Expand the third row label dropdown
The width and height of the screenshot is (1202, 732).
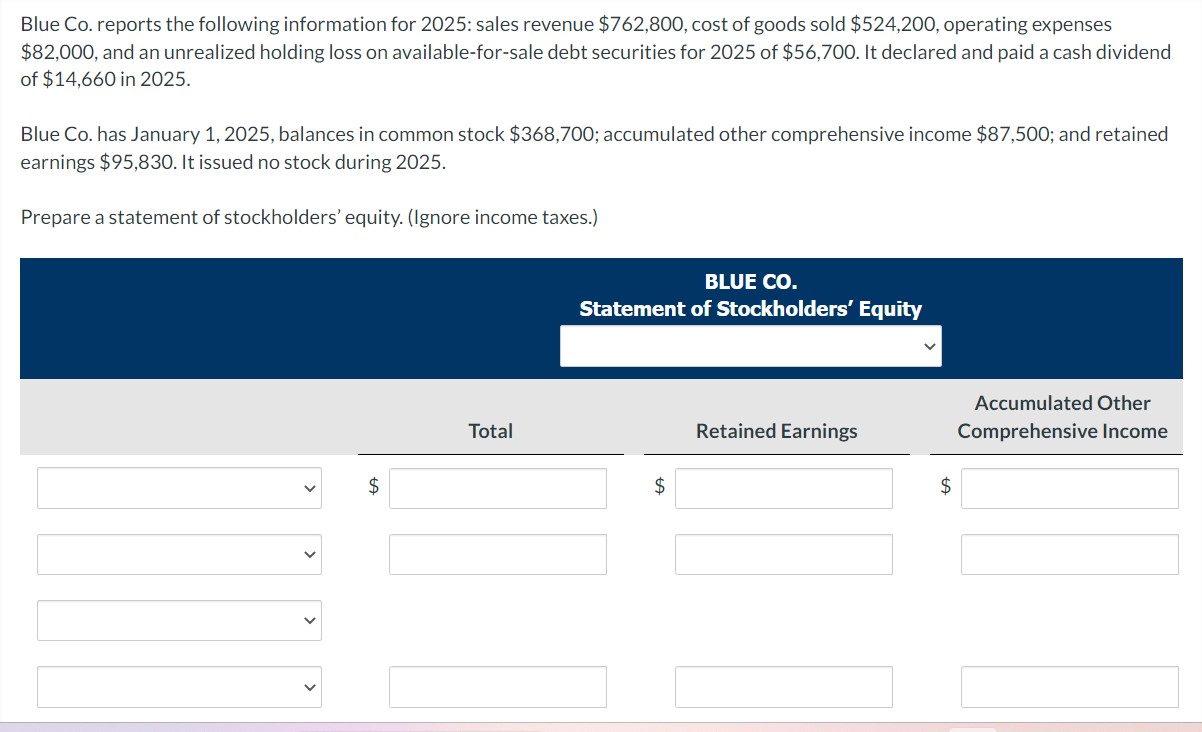[179, 620]
